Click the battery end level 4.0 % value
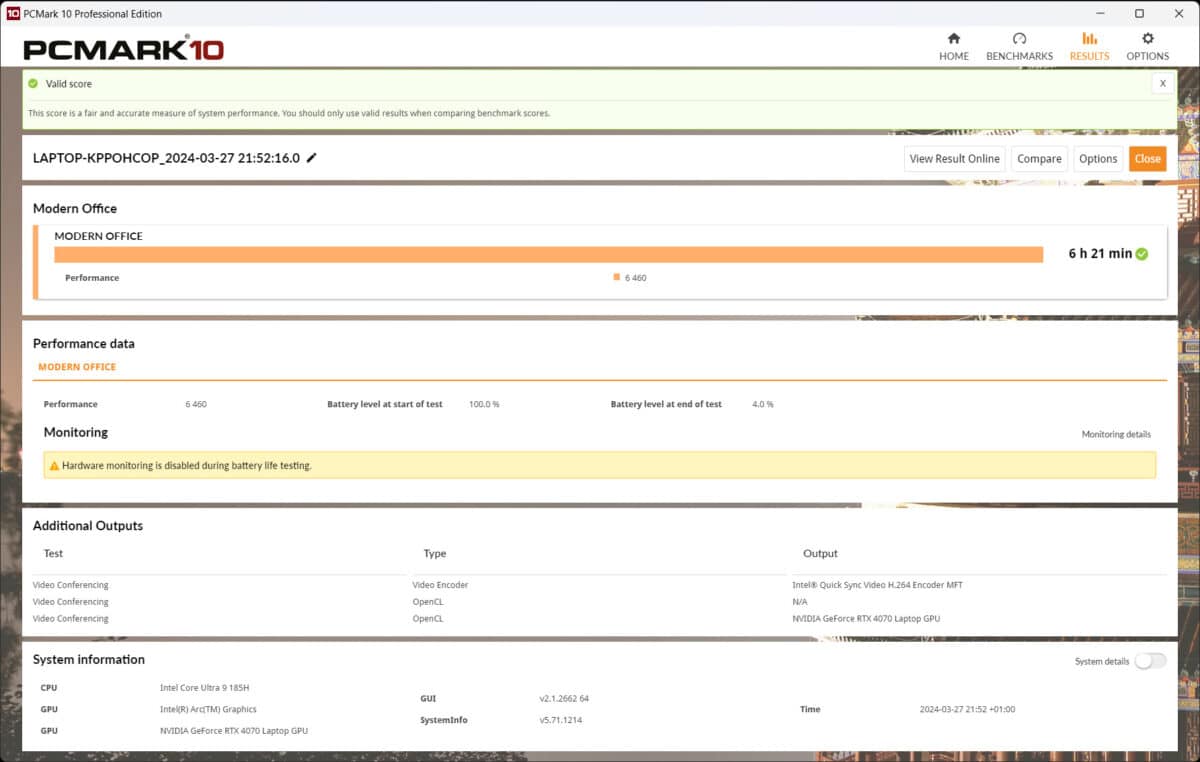The height and width of the screenshot is (762, 1200). coord(763,404)
